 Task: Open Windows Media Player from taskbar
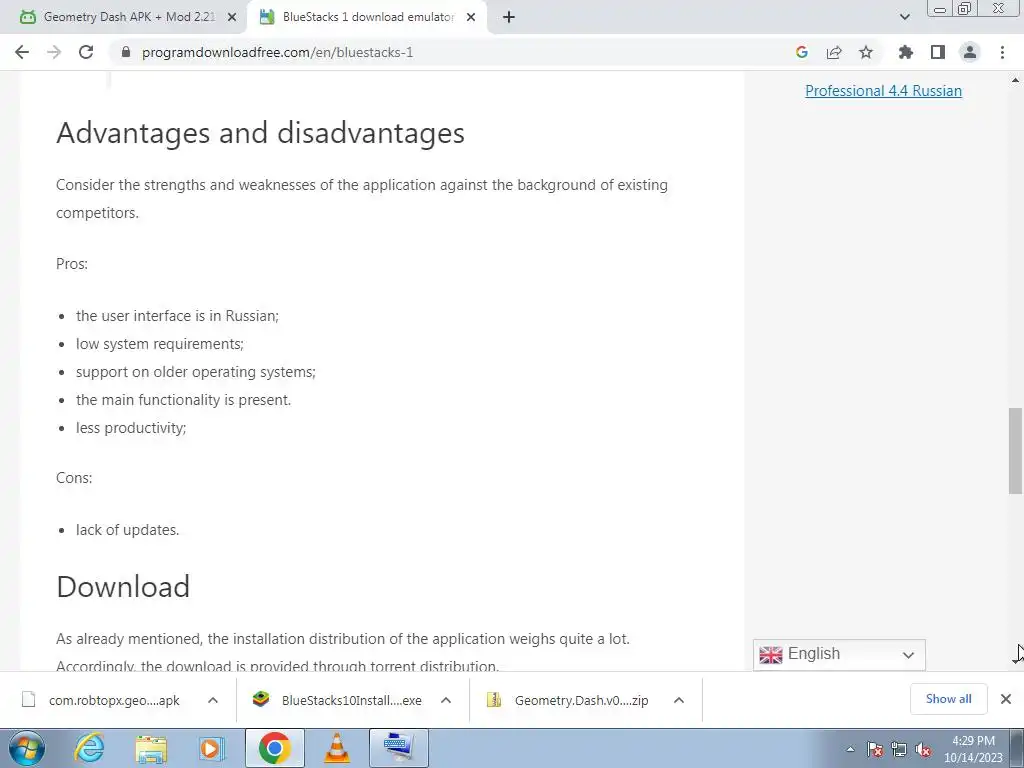[x=212, y=748]
